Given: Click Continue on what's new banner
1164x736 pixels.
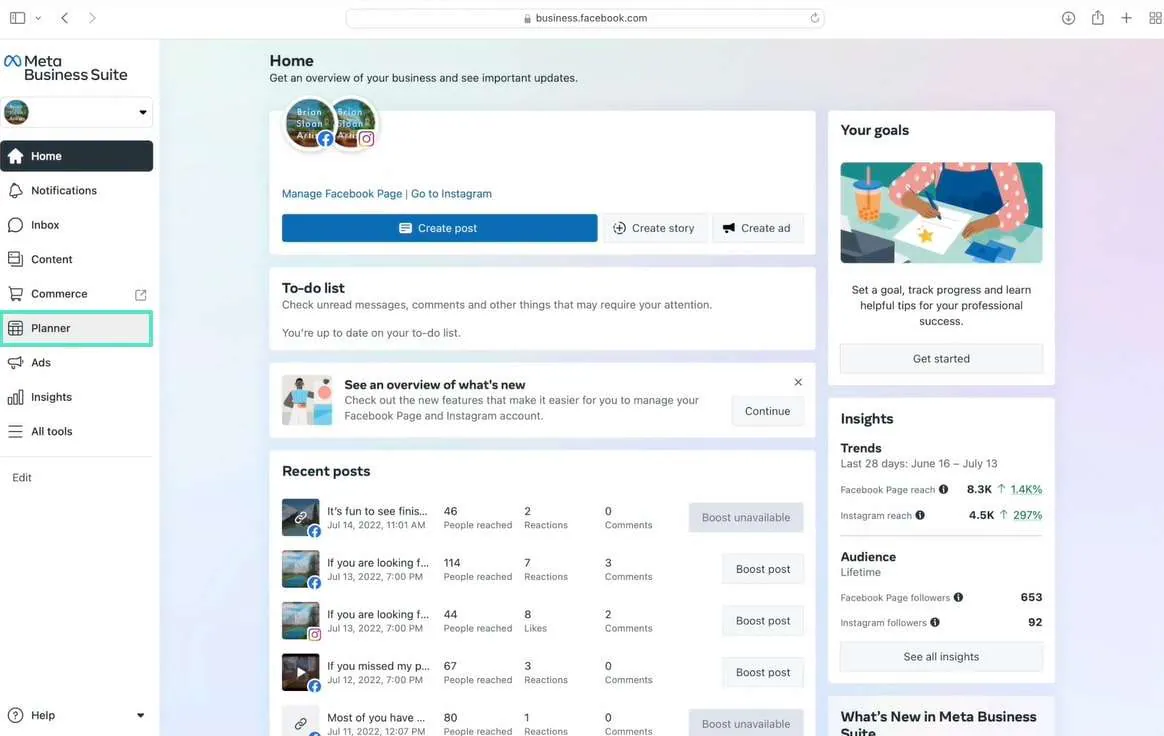Looking at the screenshot, I should (x=768, y=411).
